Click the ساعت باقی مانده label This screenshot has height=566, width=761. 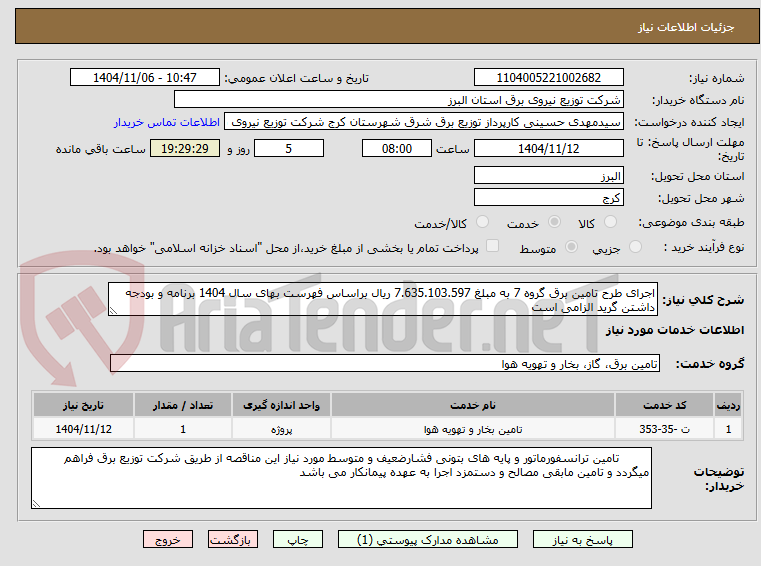100,149
